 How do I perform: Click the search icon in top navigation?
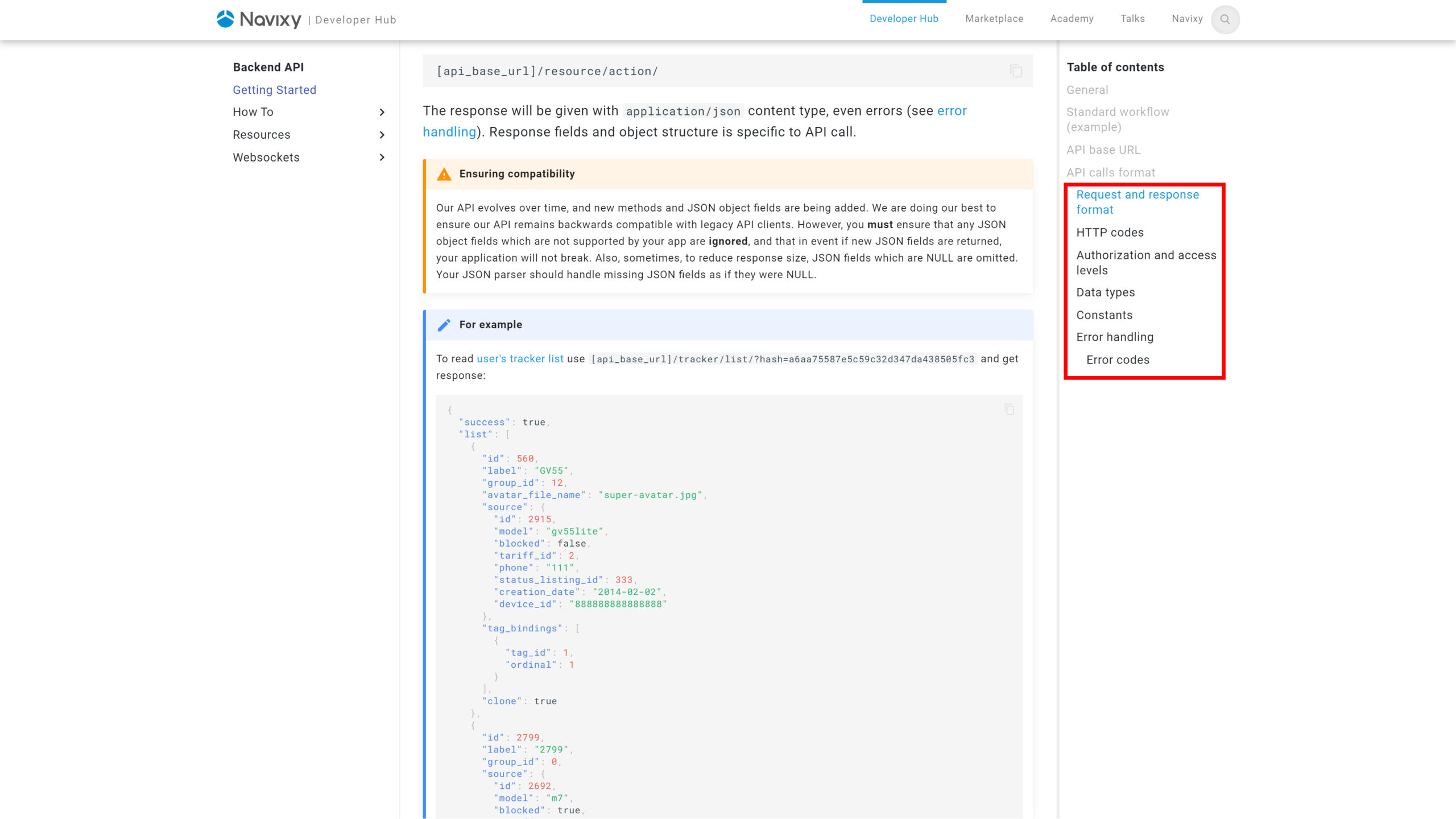1225,19
